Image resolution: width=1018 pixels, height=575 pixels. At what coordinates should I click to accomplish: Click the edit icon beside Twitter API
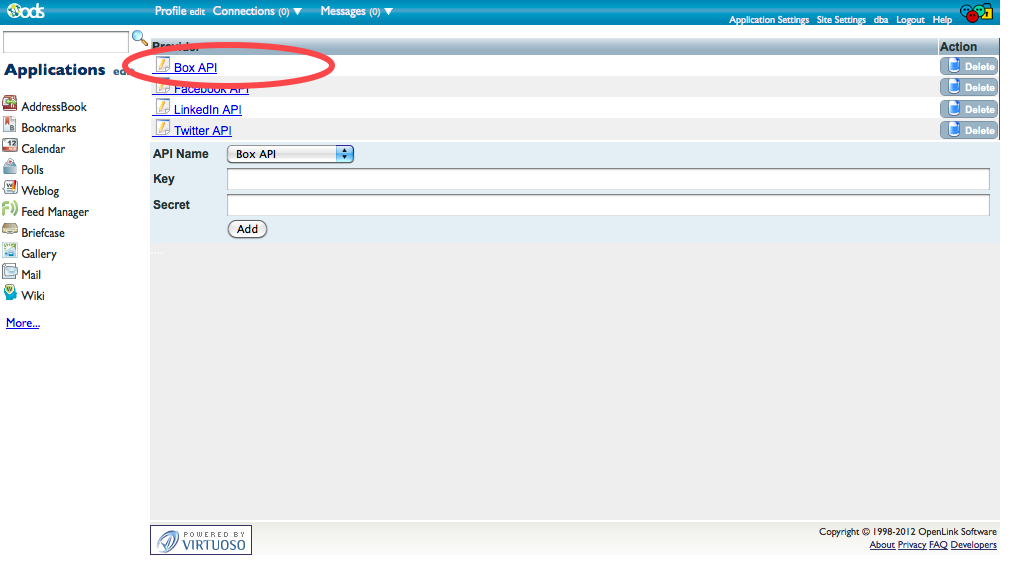(163, 129)
